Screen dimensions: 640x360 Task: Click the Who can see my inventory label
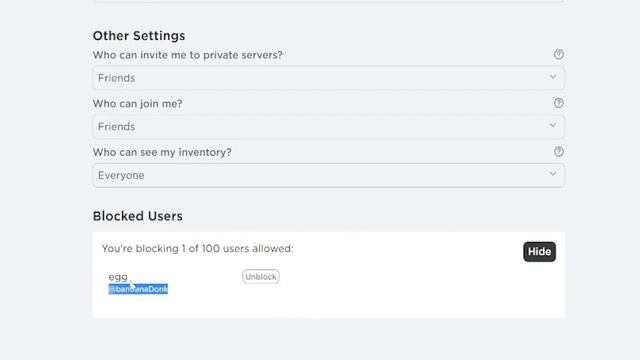(162, 152)
